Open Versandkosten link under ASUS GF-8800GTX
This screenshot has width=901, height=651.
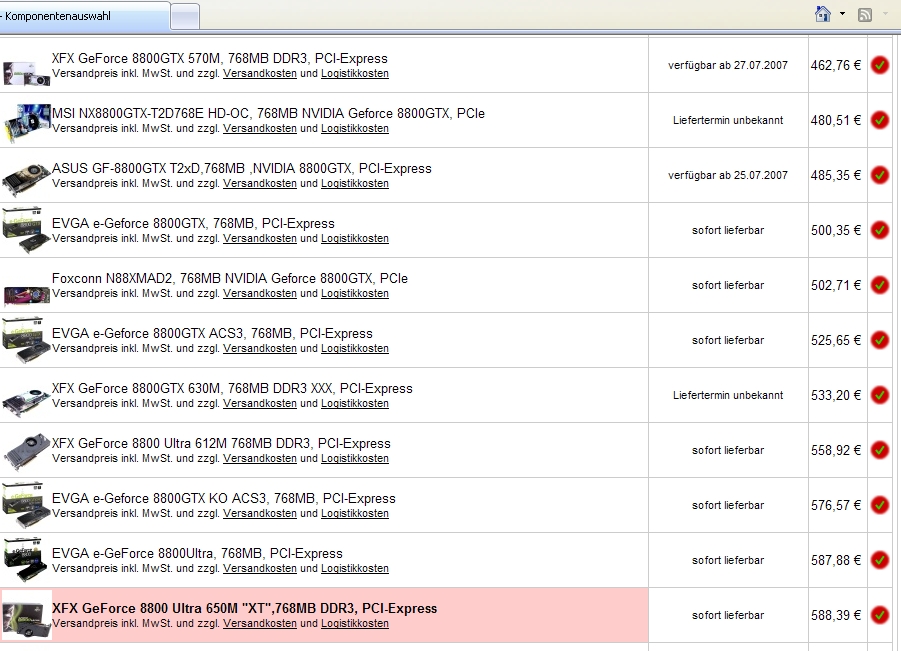[260, 183]
